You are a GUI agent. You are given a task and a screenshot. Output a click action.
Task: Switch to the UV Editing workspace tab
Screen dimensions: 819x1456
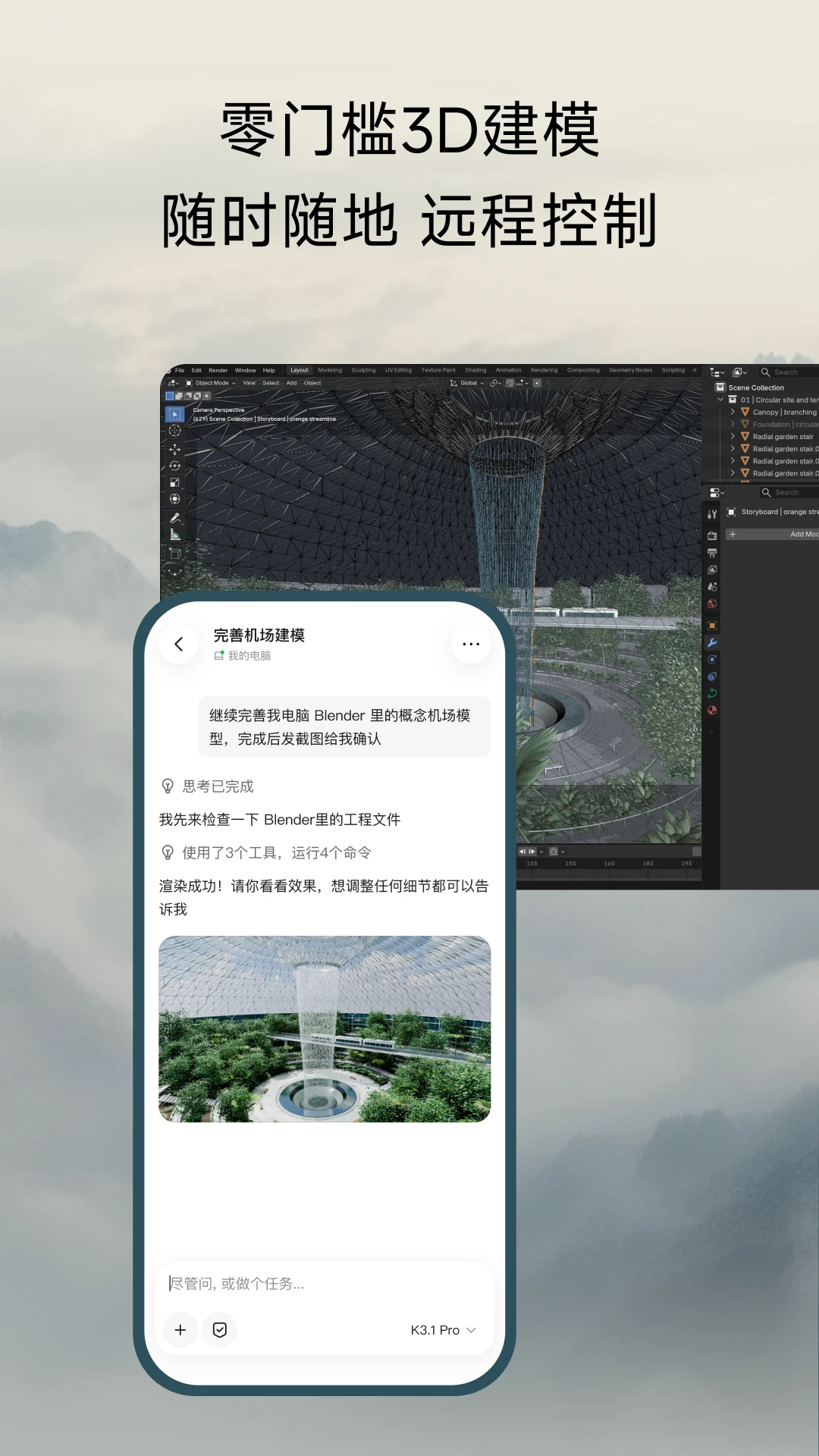pos(398,370)
